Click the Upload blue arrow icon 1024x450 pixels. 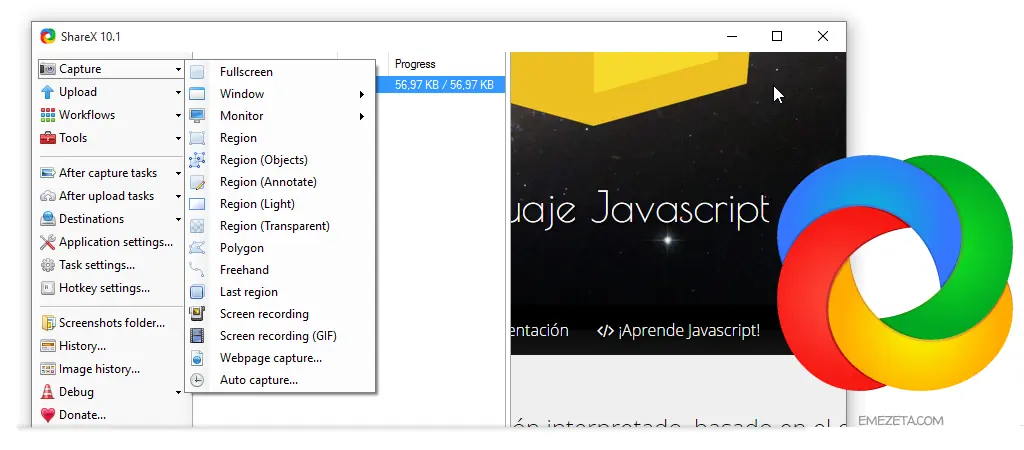[x=48, y=92]
